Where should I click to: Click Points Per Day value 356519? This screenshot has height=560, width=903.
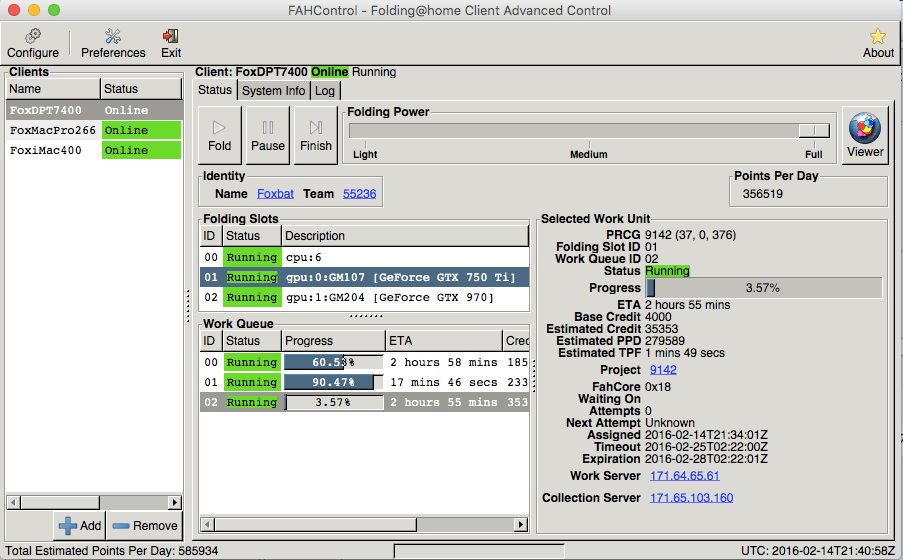762,194
